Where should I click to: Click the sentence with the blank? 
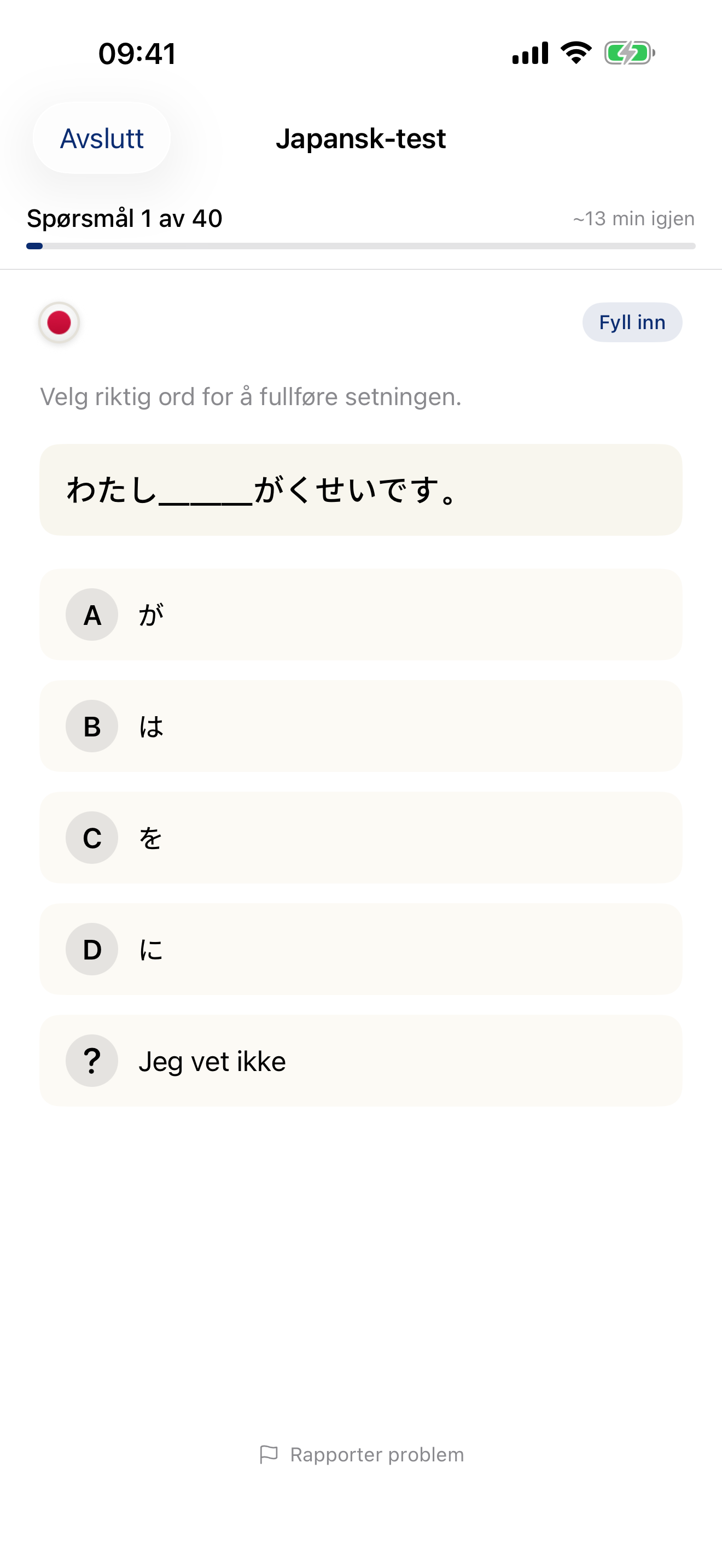(361, 490)
